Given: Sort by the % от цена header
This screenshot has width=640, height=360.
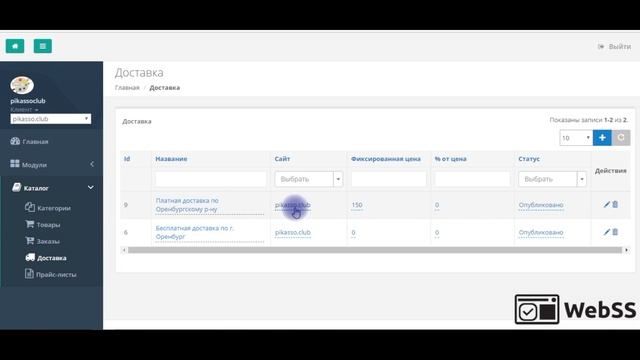Looking at the screenshot, I should click(450, 159).
